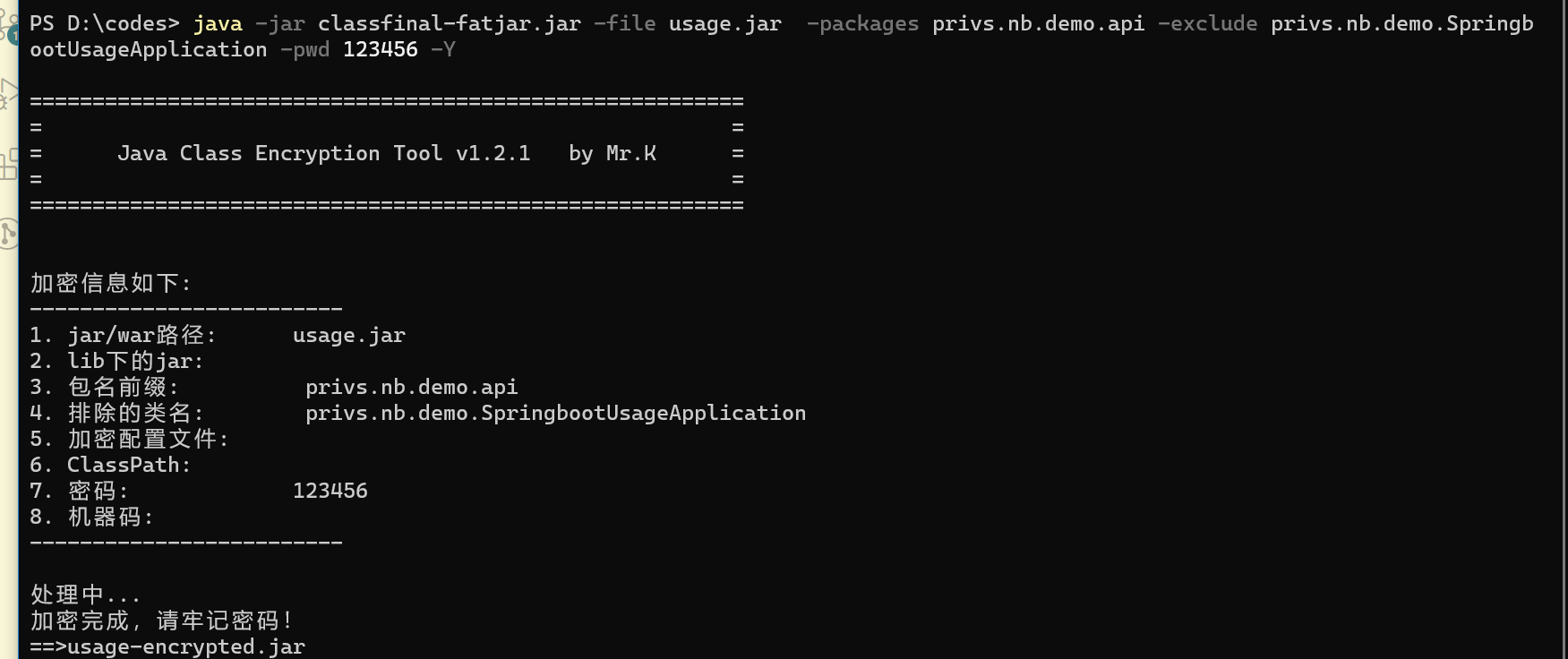This screenshot has width=1568, height=659.
Task: Open the Run and Debug view
Action: (7, 93)
